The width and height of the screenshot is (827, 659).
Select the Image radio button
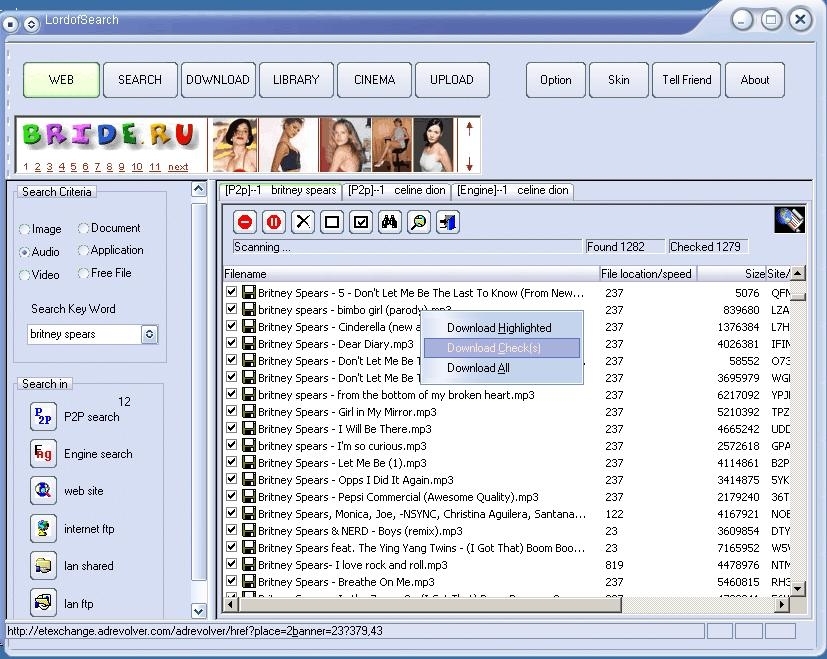[x=24, y=229]
